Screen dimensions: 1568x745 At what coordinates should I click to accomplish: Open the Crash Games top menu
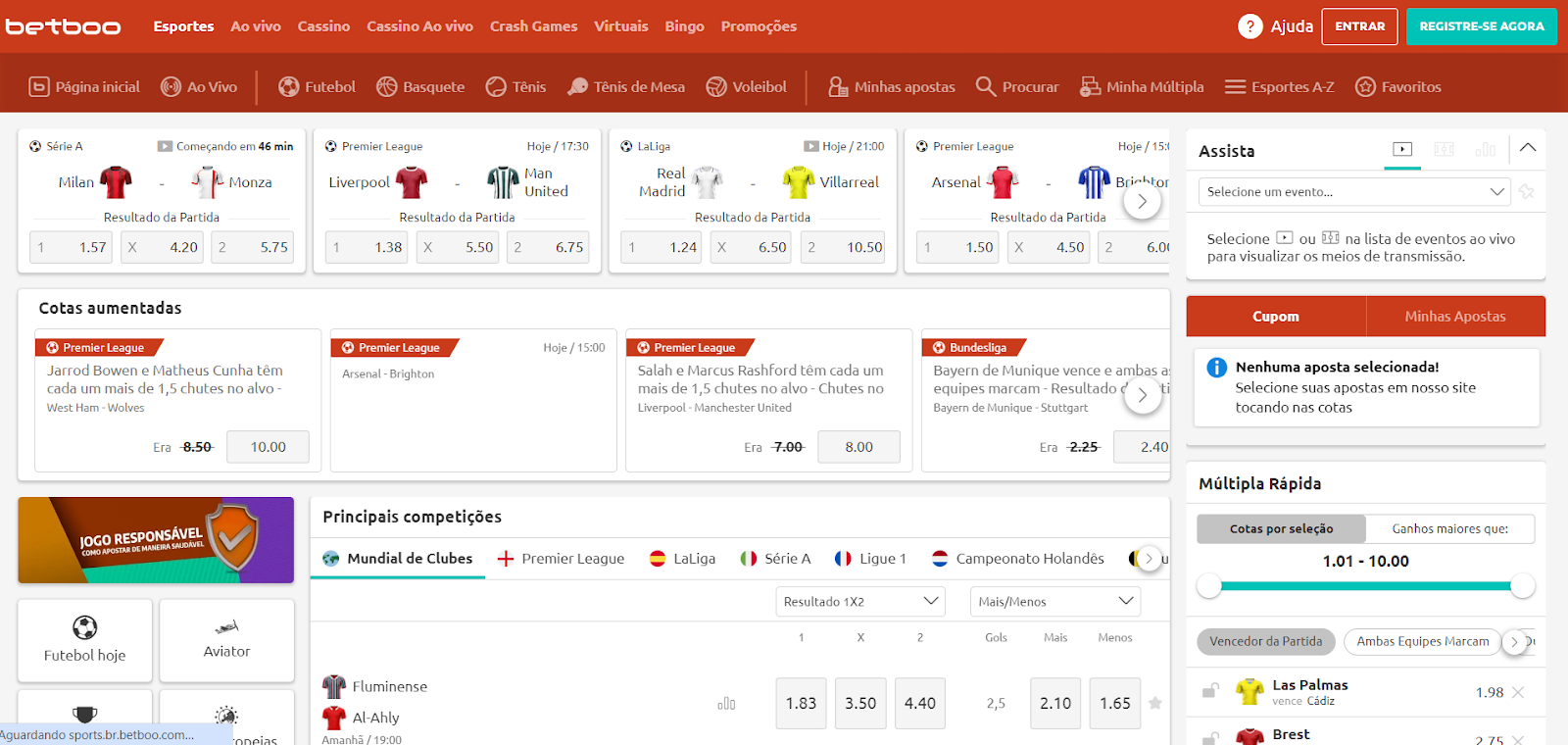(533, 26)
